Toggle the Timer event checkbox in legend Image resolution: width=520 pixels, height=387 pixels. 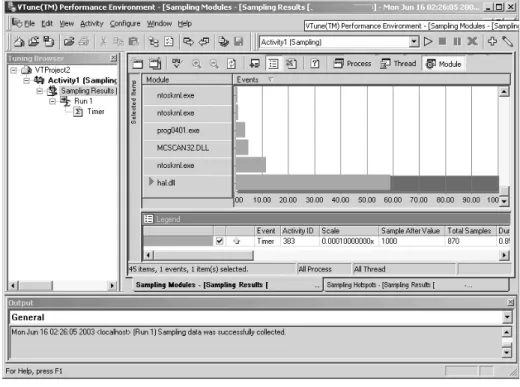pos(219,241)
